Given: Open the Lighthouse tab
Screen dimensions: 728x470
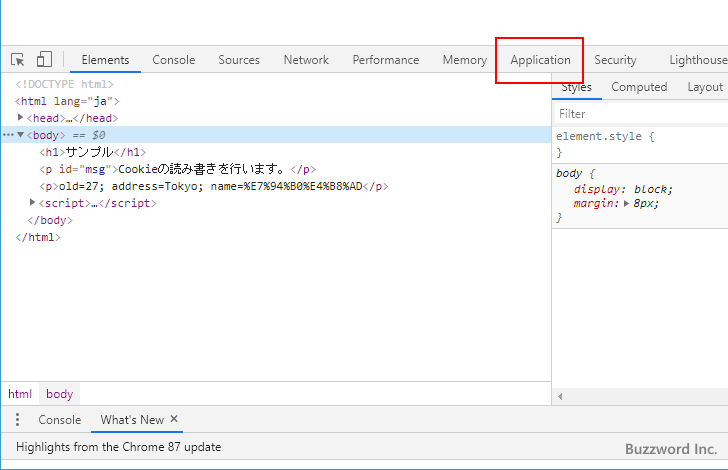Looking at the screenshot, I should pyautogui.click(x=698, y=60).
